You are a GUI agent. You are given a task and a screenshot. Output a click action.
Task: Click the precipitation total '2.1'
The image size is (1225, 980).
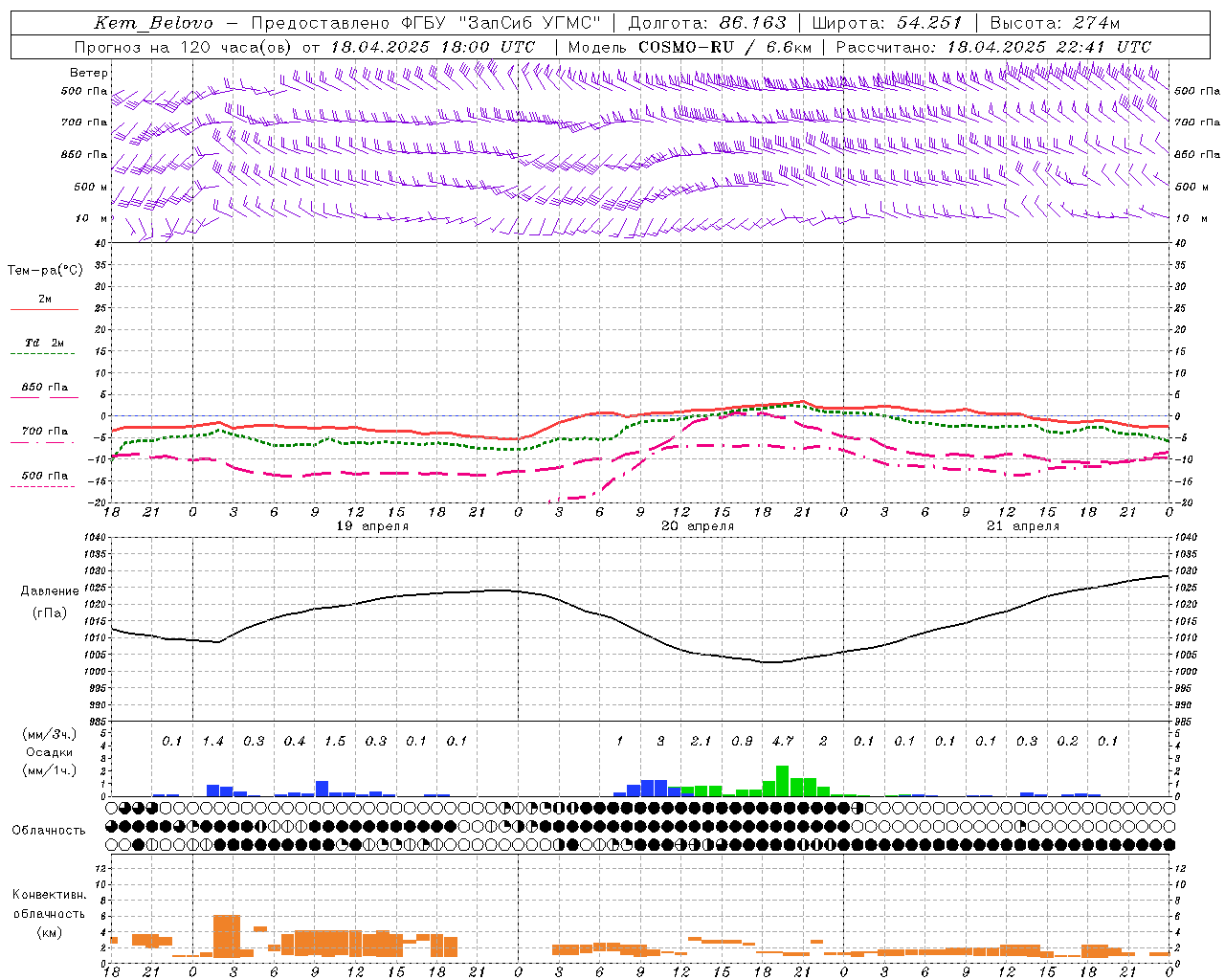point(701,741)
